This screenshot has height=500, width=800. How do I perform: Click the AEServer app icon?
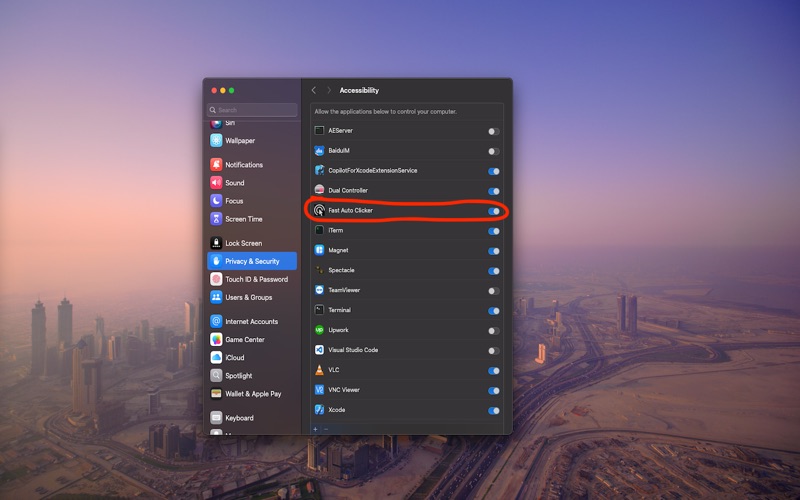coord(319,131)
